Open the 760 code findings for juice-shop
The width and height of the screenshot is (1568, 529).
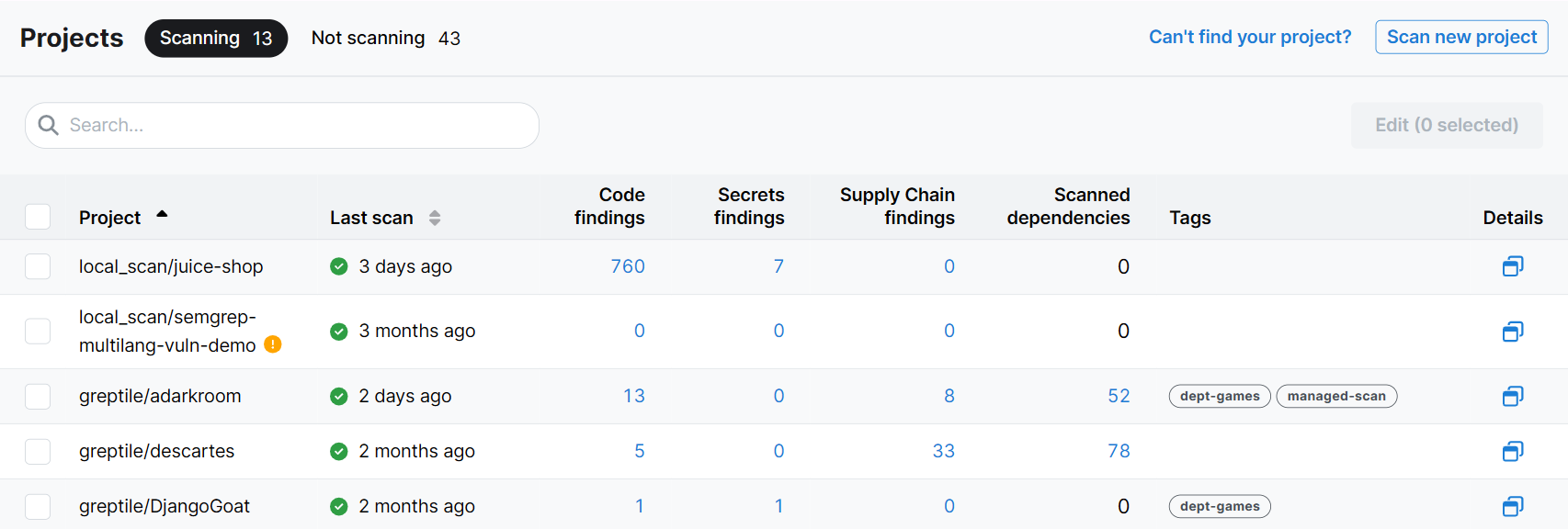tap(628, 266)
